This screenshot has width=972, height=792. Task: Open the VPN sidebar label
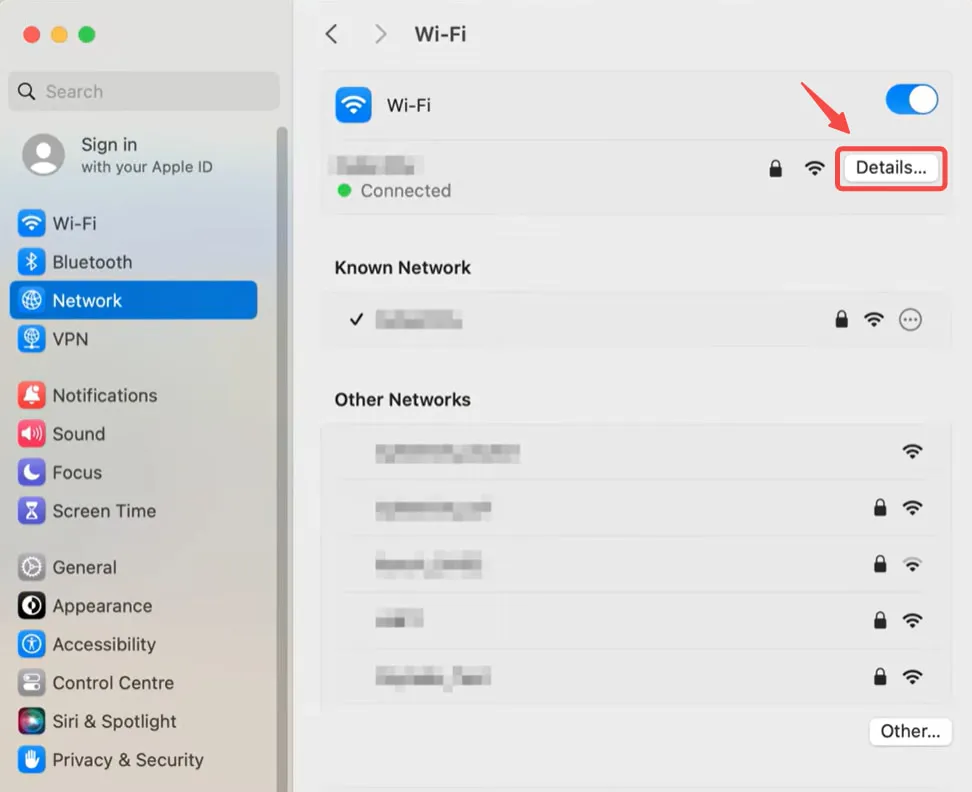70,339
